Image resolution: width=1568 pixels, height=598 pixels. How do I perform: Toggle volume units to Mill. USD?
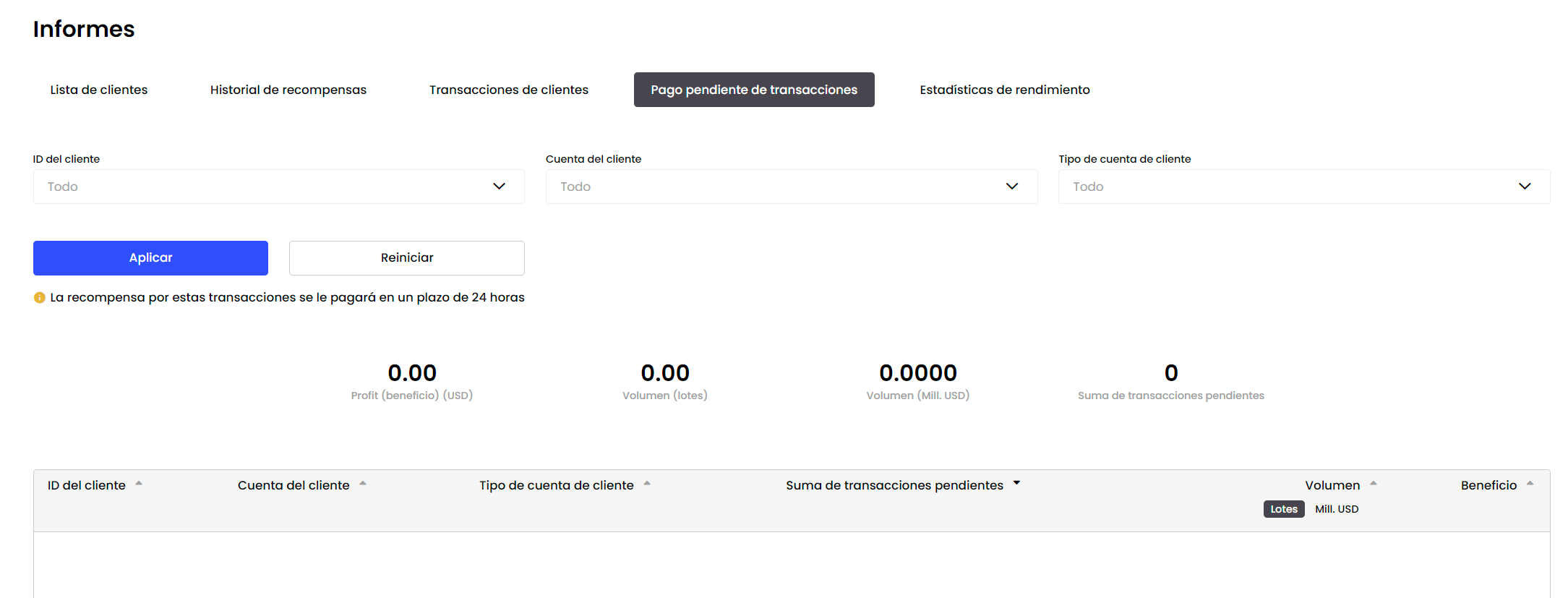point(1337,509)
